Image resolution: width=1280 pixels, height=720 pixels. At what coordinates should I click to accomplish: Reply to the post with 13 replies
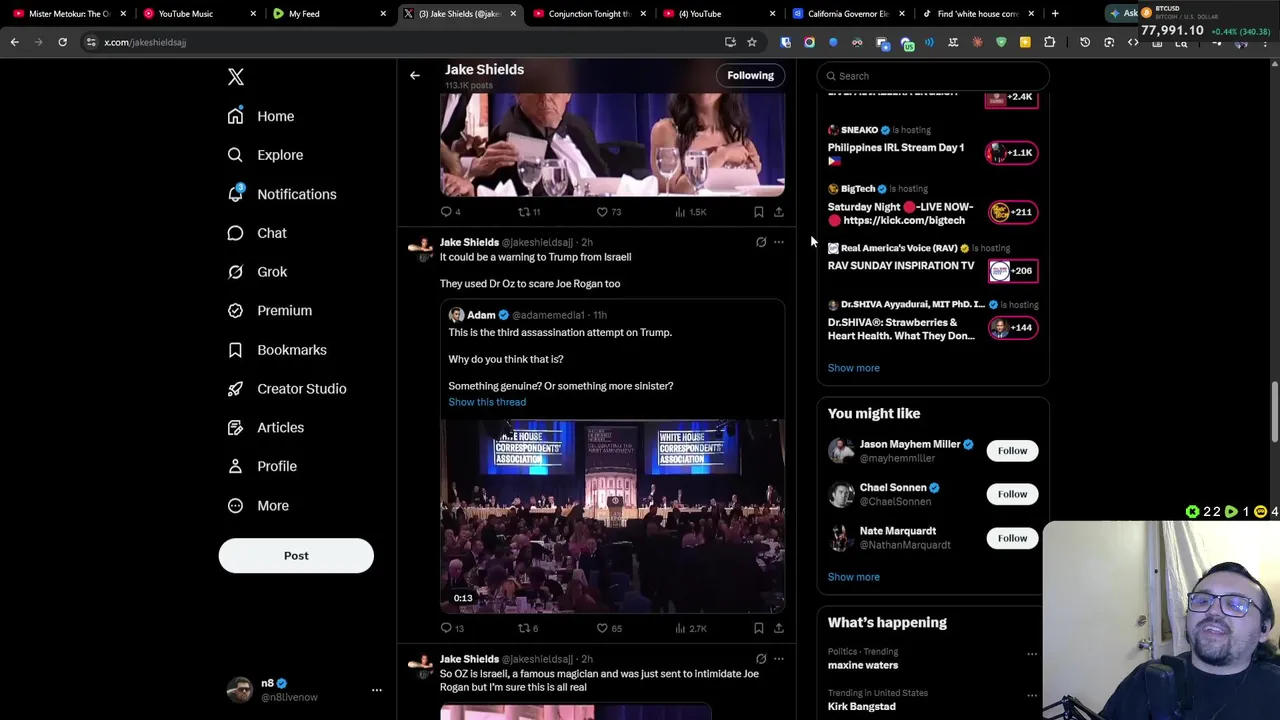click(452, 628)
